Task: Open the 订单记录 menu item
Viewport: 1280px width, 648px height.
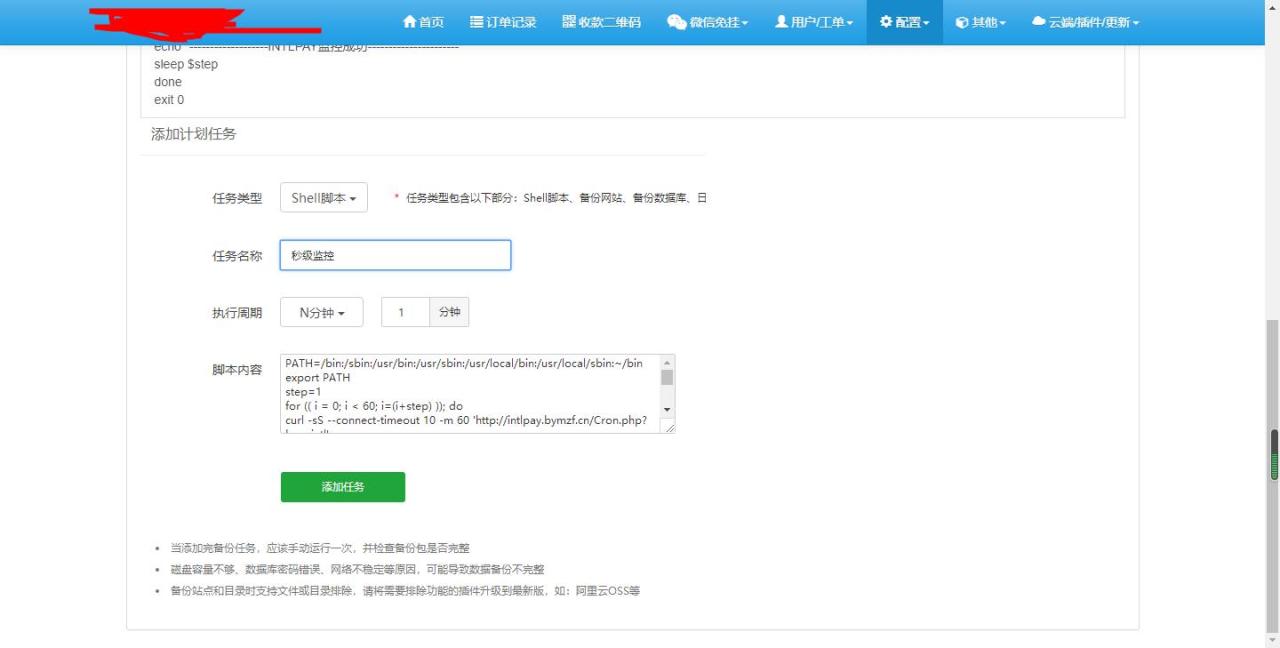Action: pyautogui.click(x=503, y=22)
